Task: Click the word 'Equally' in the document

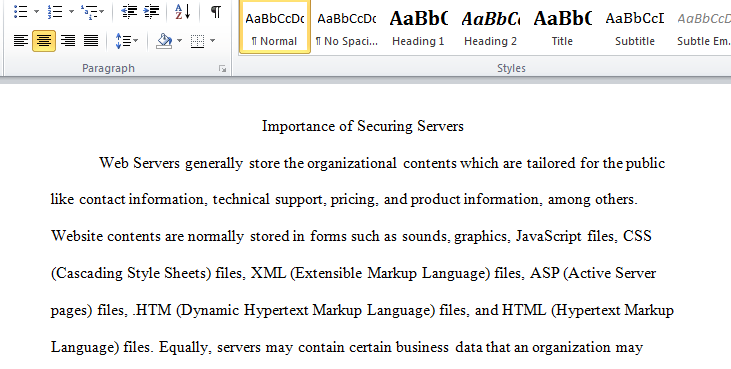Action: [x=185, y=348]
